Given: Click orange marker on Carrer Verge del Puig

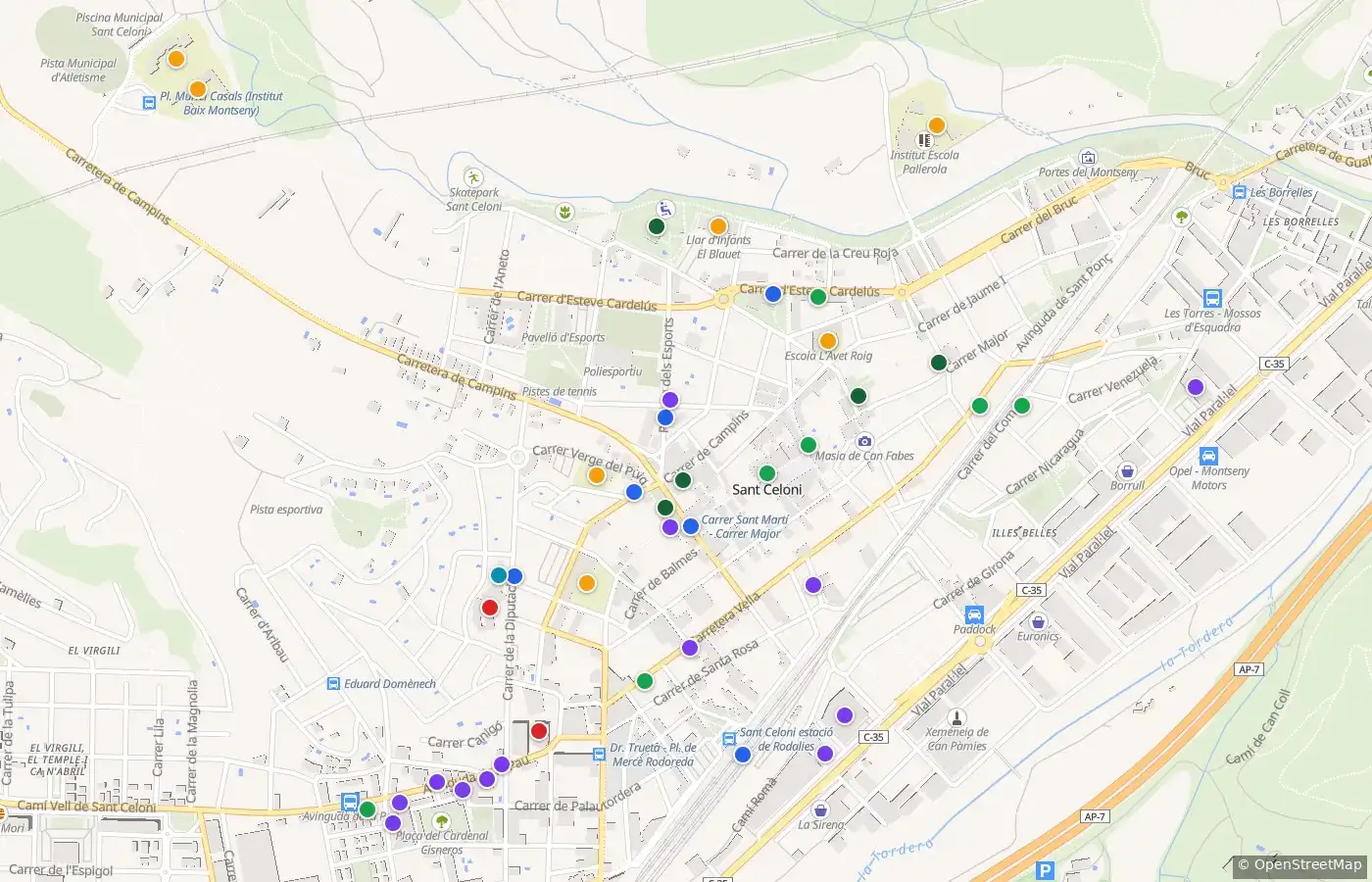Looking at the screenshot, I should (596, 475).
